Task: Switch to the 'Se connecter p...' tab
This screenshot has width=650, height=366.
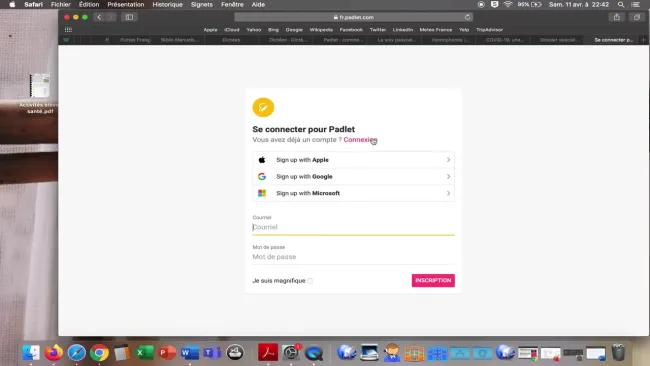Action: [613, 40]
